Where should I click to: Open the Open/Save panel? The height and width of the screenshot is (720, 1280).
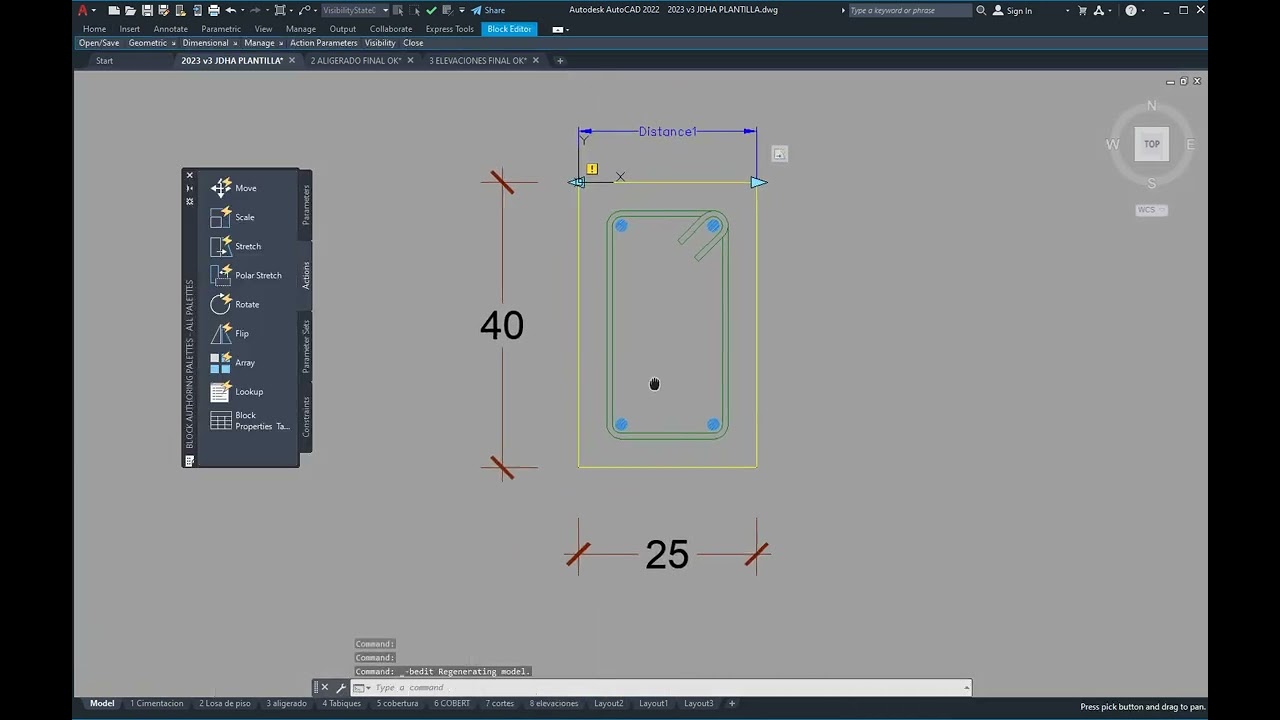(99, 43)
